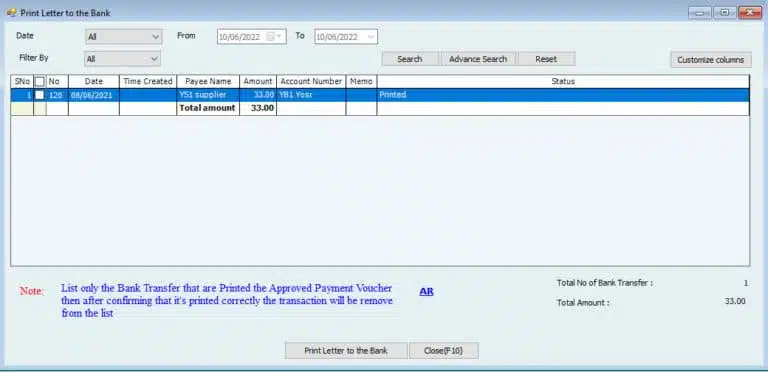Select the Status column header
Viewport: 768px width, 372px height.
[563, 81]
